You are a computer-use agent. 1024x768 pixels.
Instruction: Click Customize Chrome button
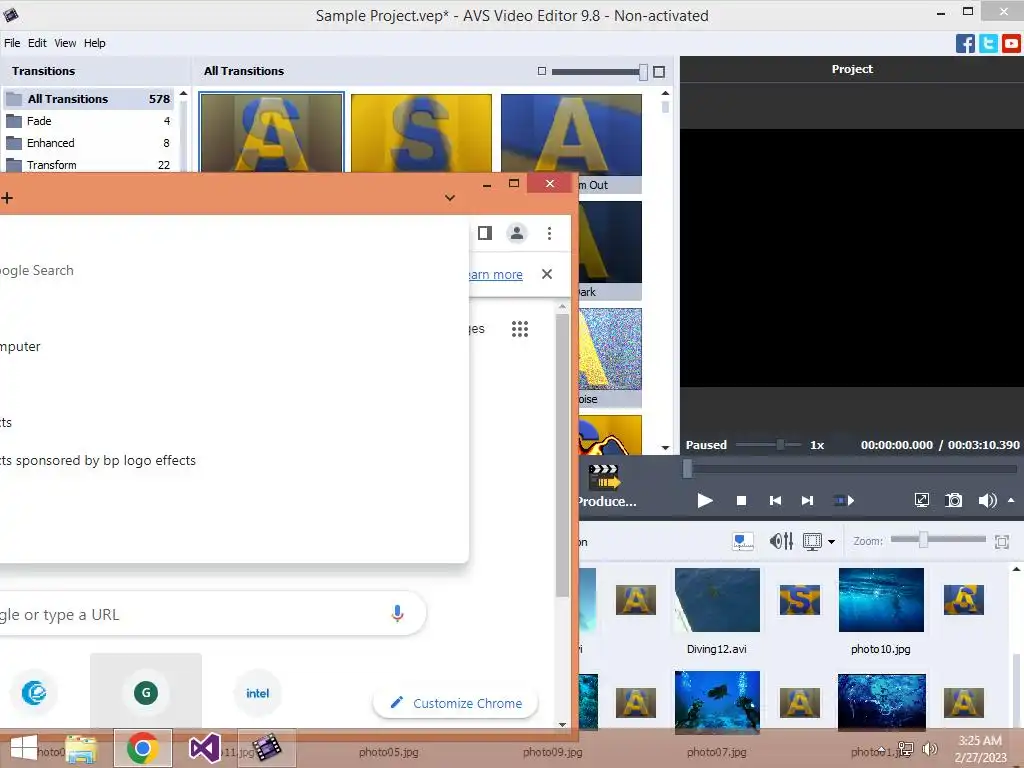point(456,703)
